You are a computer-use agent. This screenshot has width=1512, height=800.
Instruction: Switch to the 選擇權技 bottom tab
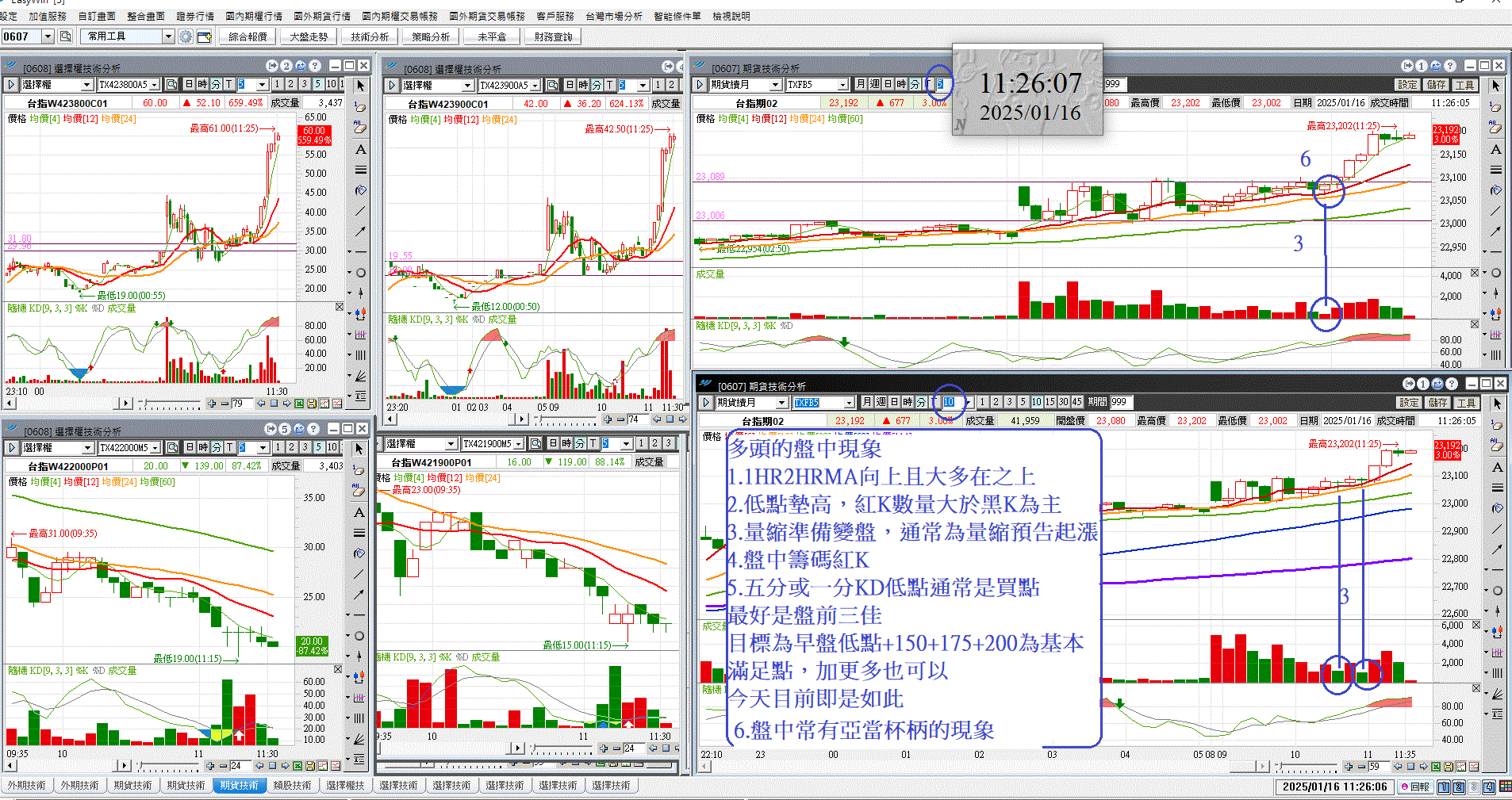tap(345, 786)
